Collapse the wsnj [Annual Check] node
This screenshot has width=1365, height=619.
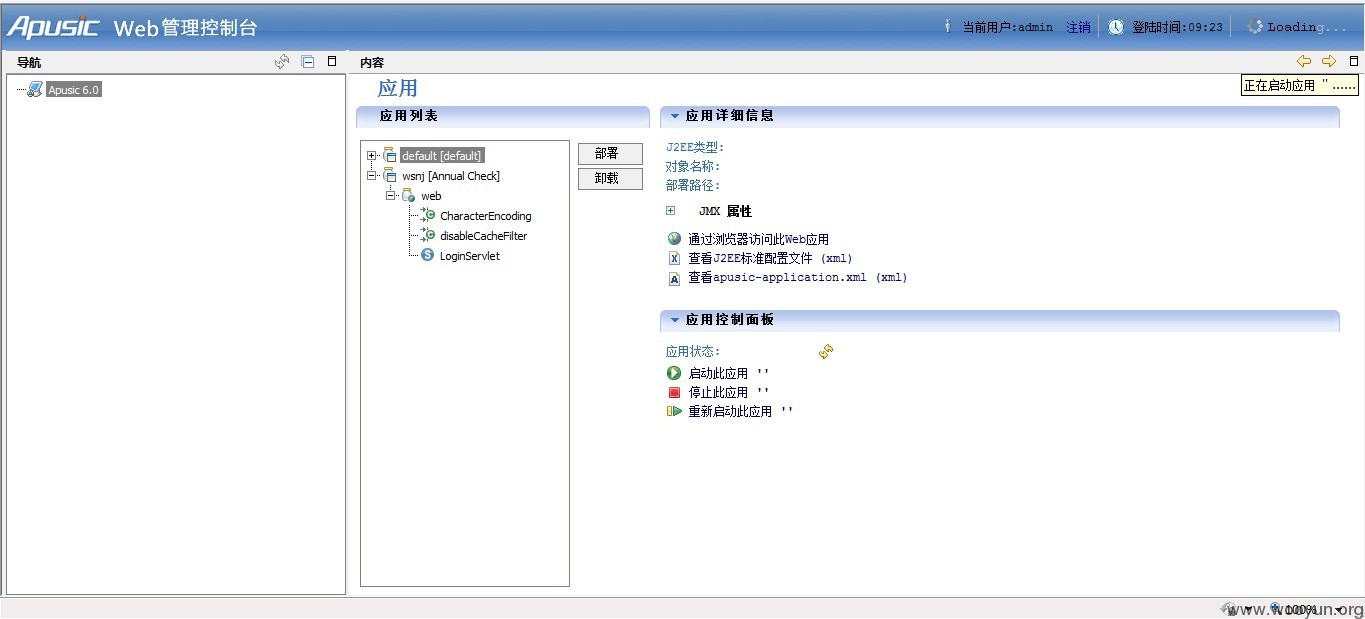click(x=372, y=176)
